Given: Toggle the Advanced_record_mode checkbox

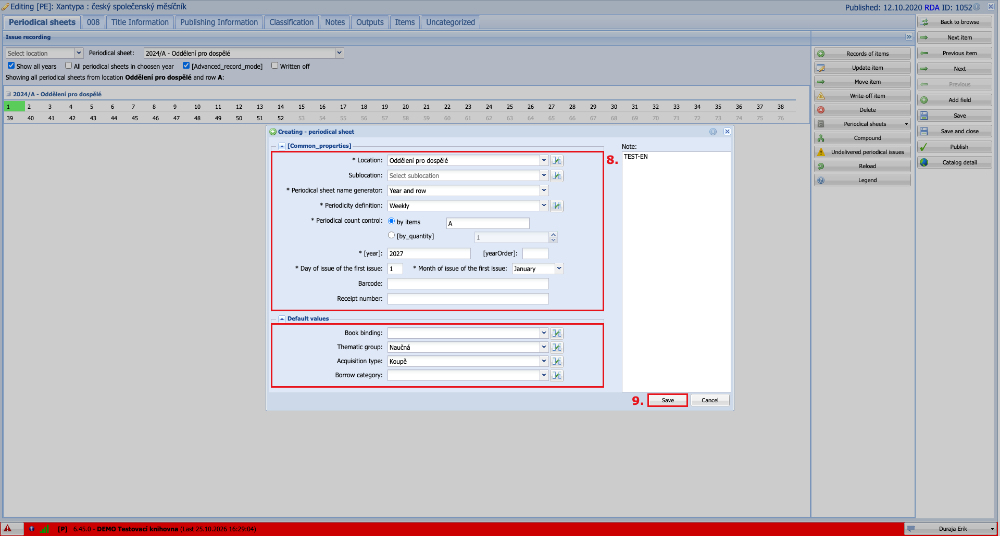Looking at the screenshot, I should tap(186, 66).
